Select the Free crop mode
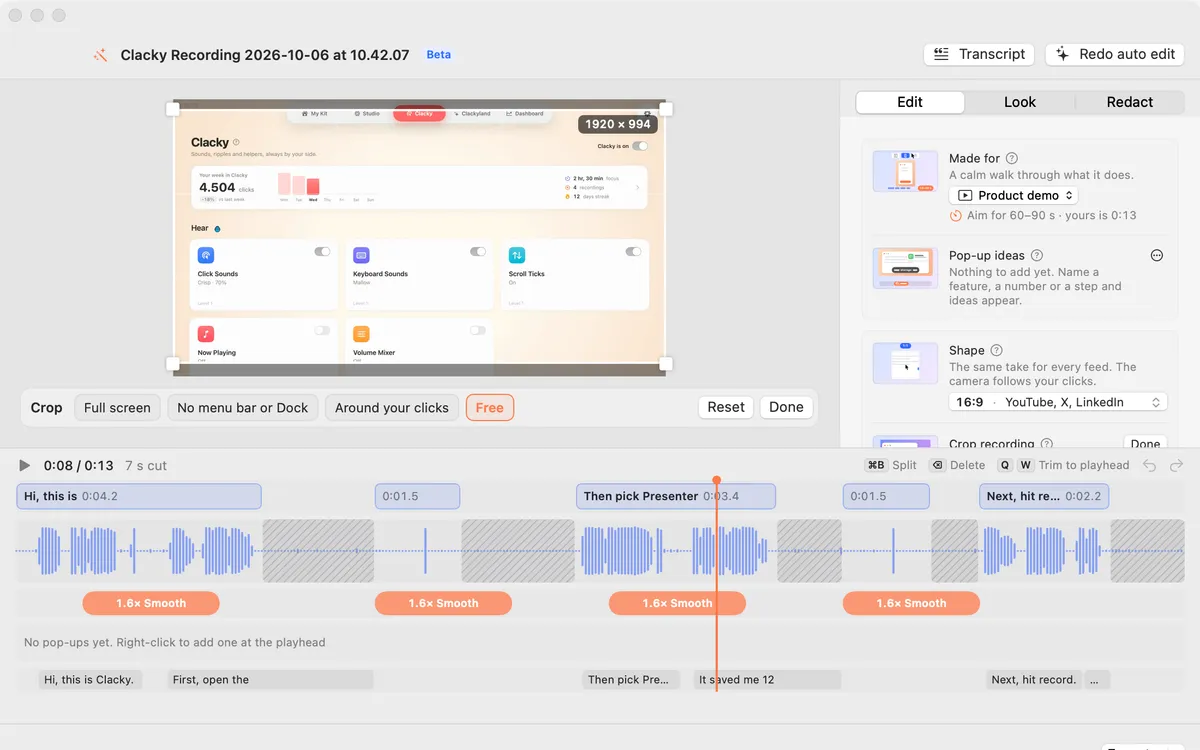The height and width of the screenshot is (750, 1200). [490, 408]
